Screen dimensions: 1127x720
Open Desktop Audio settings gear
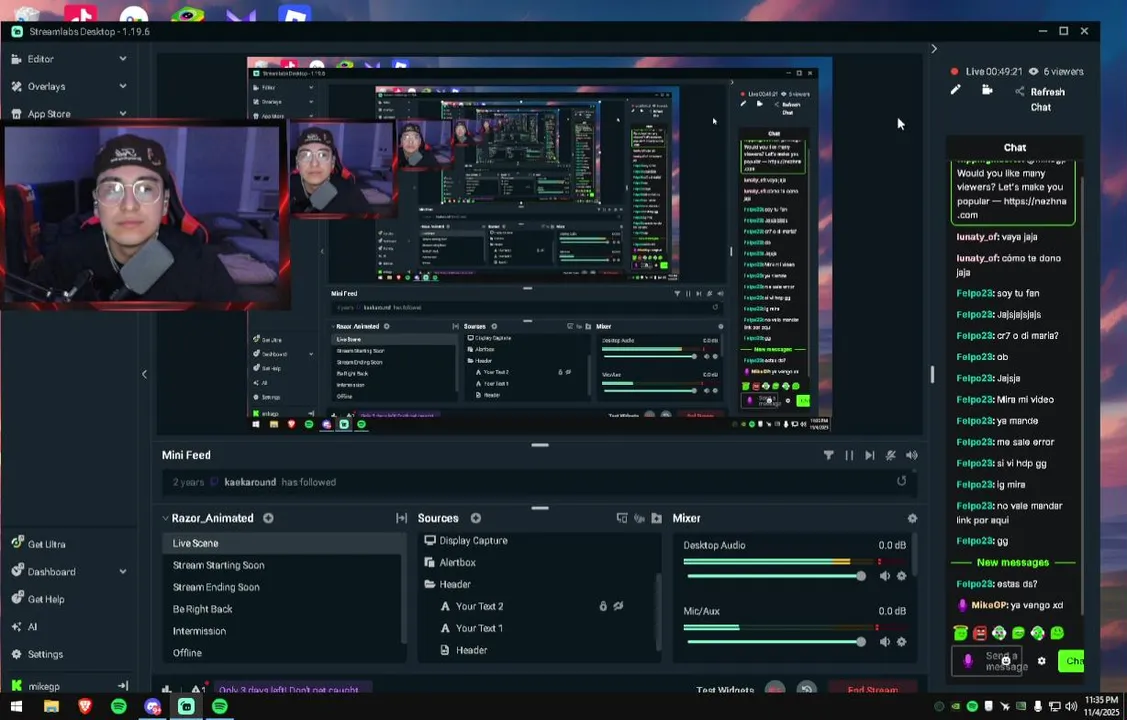(901, 576)
